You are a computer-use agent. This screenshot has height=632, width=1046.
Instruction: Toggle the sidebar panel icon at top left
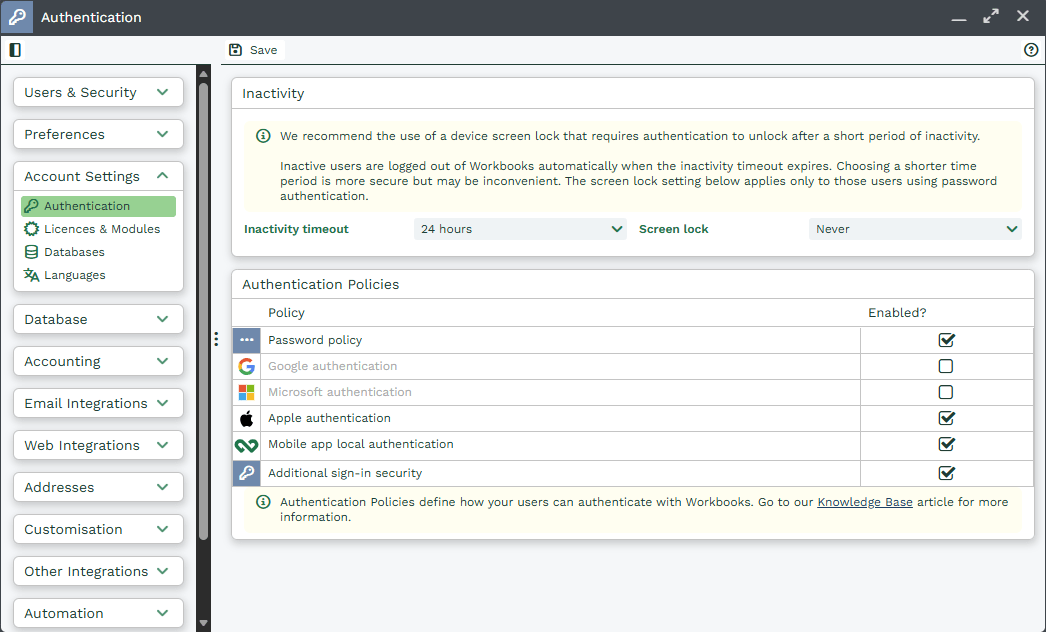15,50
